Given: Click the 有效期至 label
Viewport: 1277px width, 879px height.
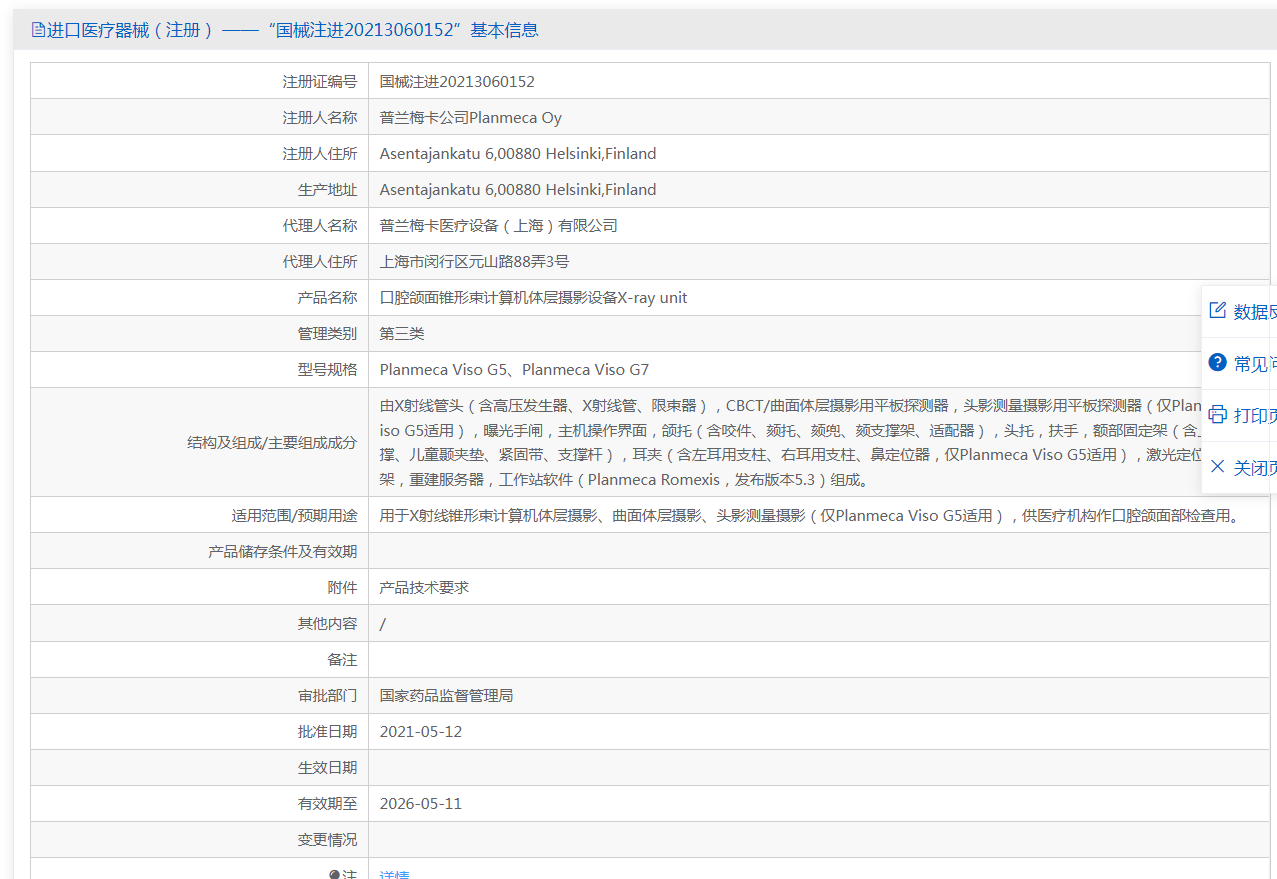Looking at the screenshot, I should click(x=327, y=803).
